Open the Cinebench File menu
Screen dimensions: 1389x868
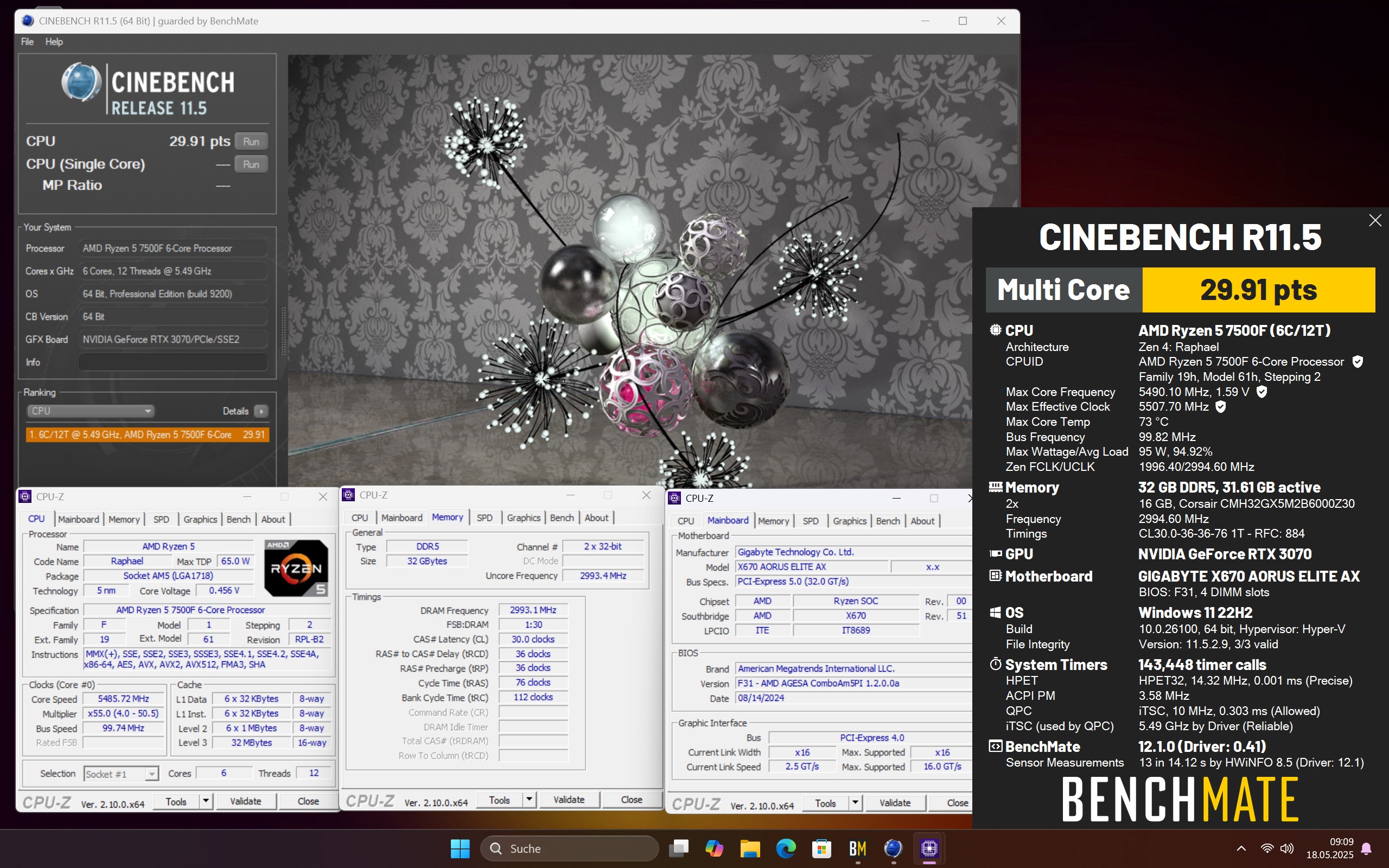tap(27, 41)
